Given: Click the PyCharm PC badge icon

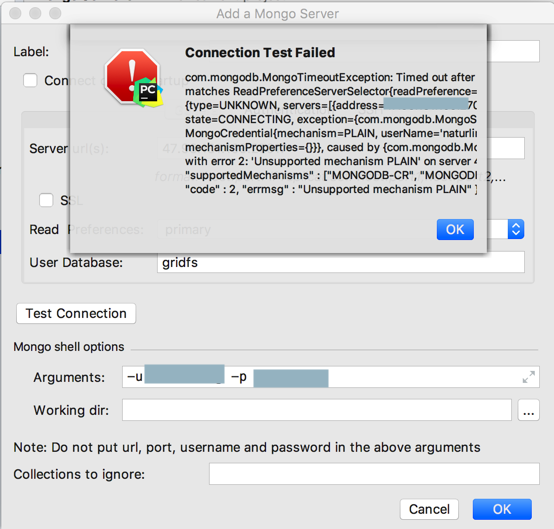Looking at the screenshot, I should click(148, 92).
